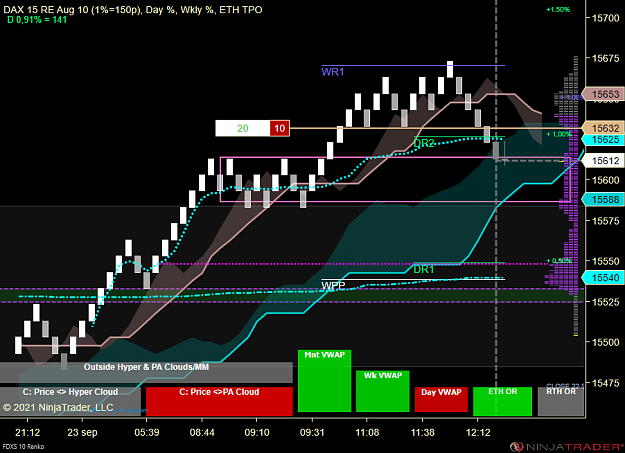Click the 'D 0,91% = 141' daily change text
The image size is (625, 453).
pos(37,20)
